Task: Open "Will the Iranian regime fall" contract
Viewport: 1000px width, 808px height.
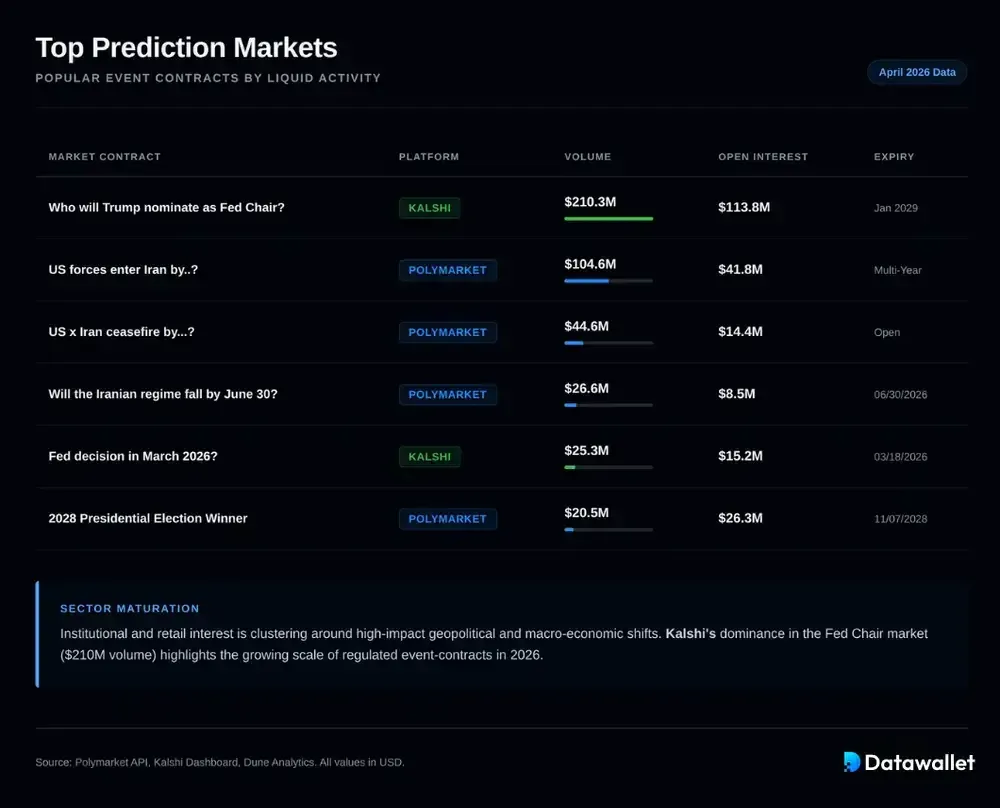Action: coord(162,394)
